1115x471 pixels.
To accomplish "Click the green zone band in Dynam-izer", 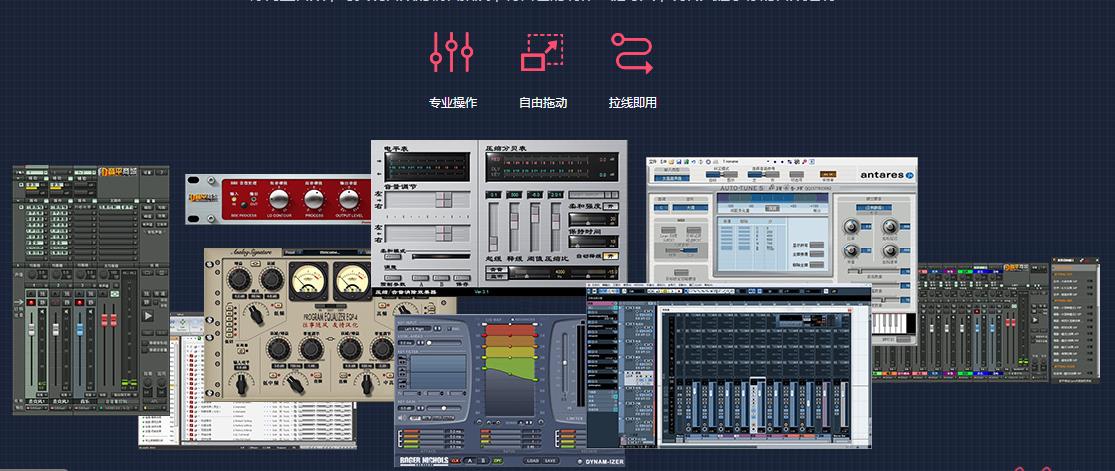I will tap(508, 364).
